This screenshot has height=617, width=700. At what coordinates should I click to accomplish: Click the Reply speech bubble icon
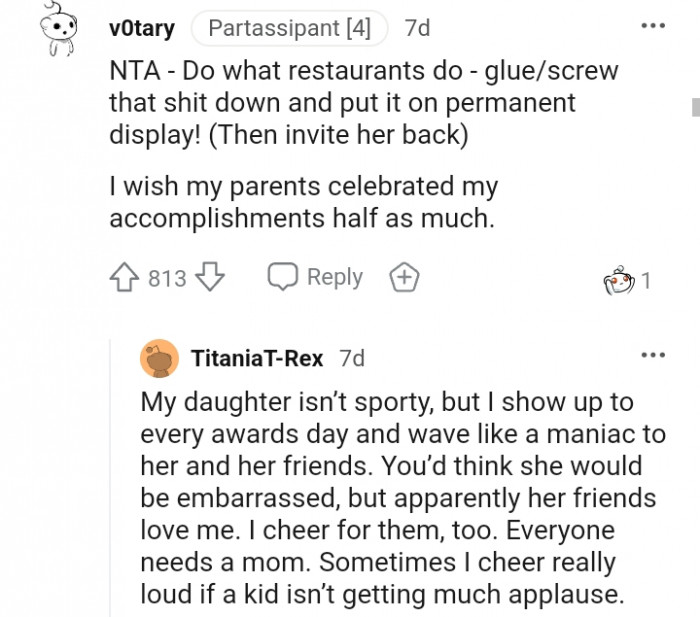[x=283, y=278]
